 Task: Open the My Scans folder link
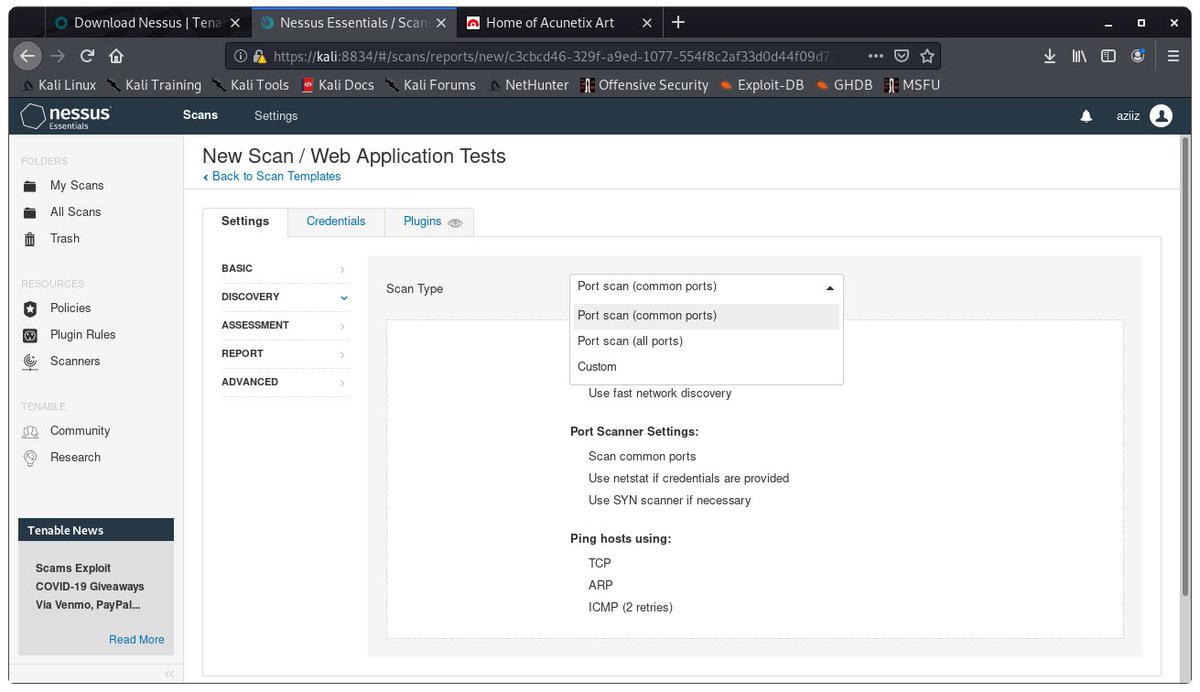pyautogui.click(x=77, y=186)
